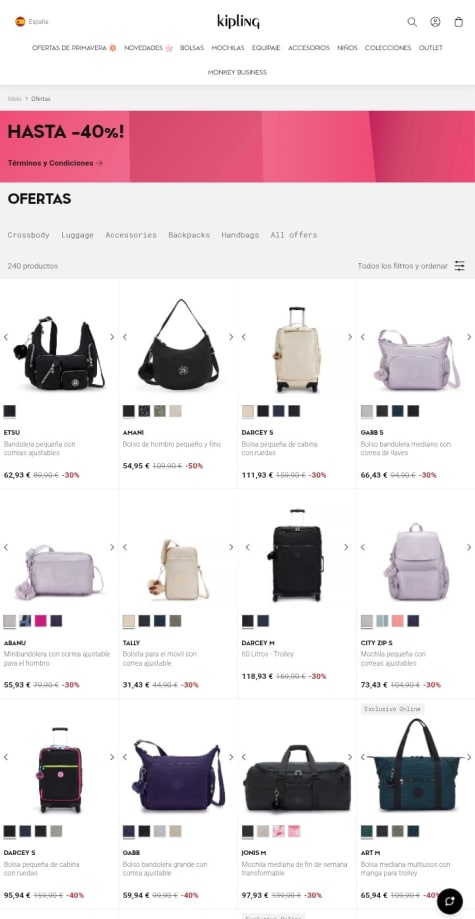Viewport: 475px width, 919px height.
Task: Show next image of TALLY phone bag
Action: [231, 547]
